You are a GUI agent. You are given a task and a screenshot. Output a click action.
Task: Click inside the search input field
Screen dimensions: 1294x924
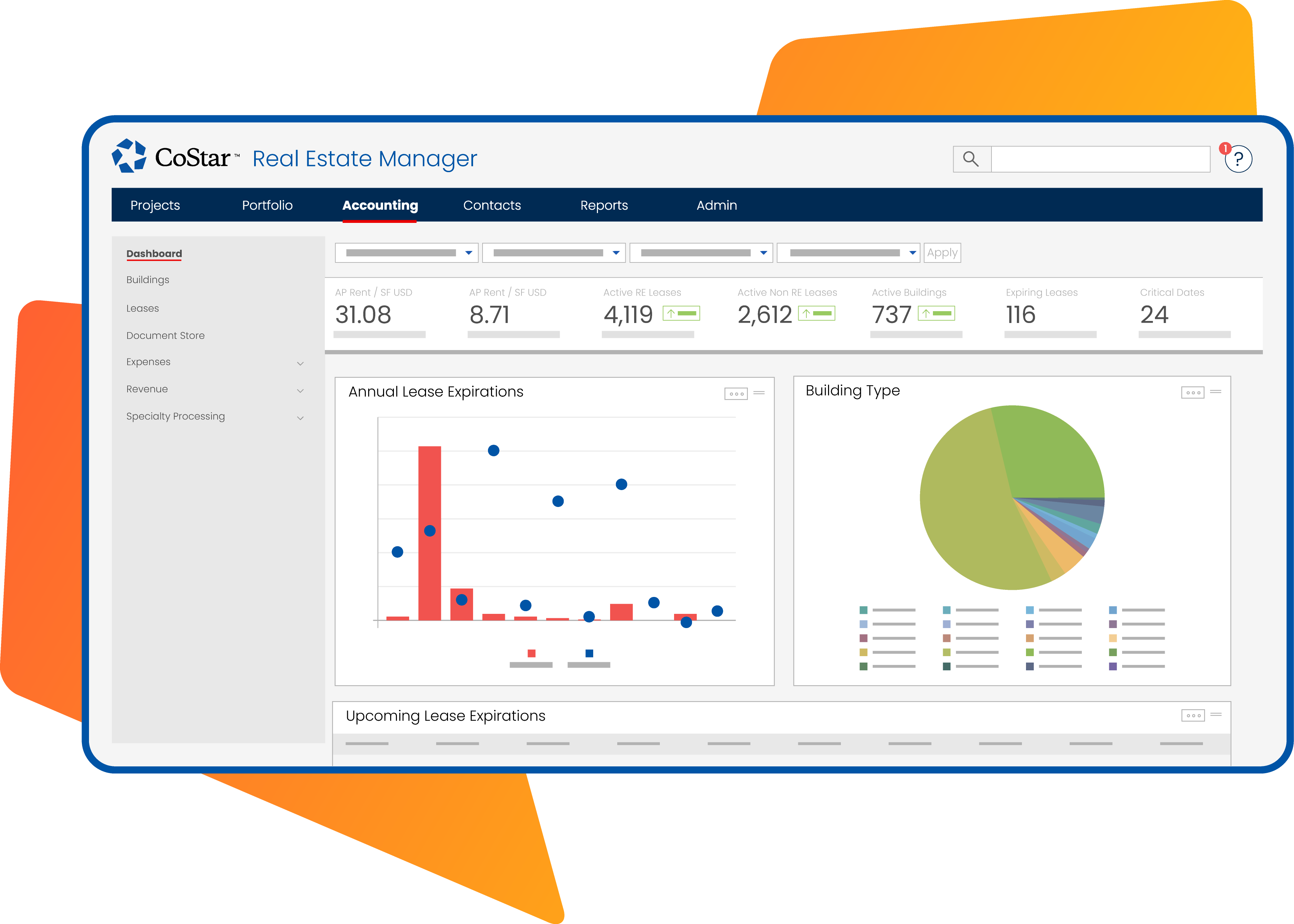1100,159
